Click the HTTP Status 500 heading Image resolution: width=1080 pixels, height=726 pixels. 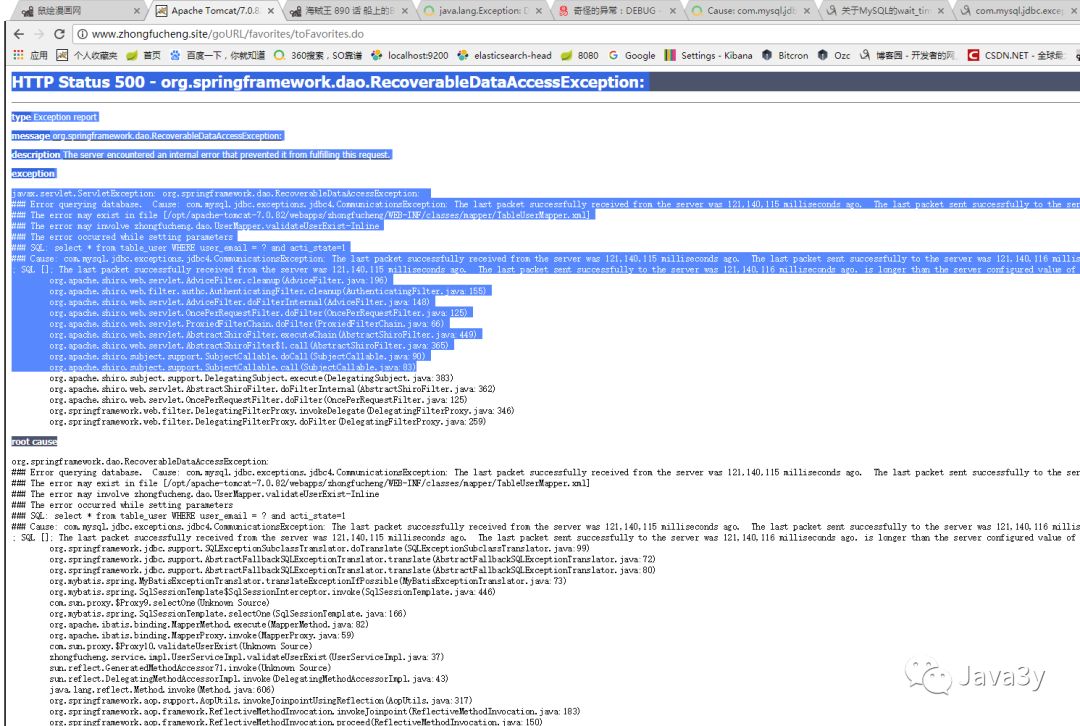328,82
